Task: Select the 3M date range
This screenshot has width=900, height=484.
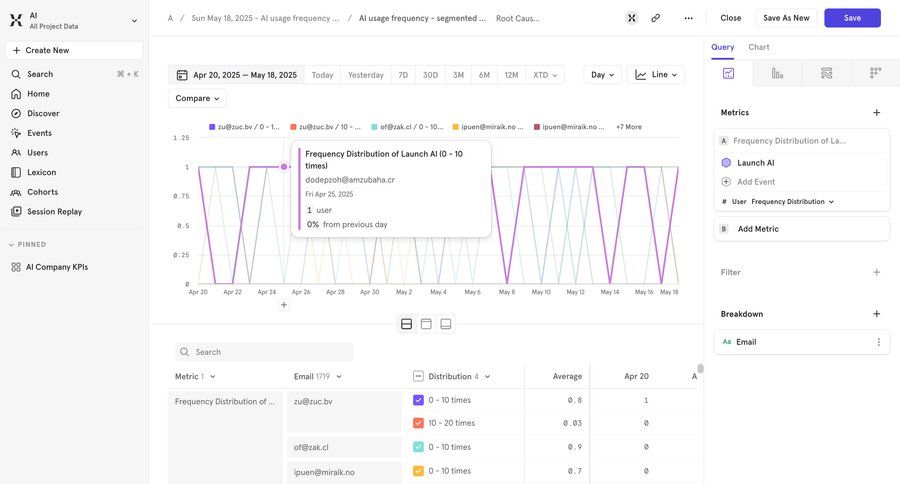Action: pyautogui.click(x=458, y=75)
